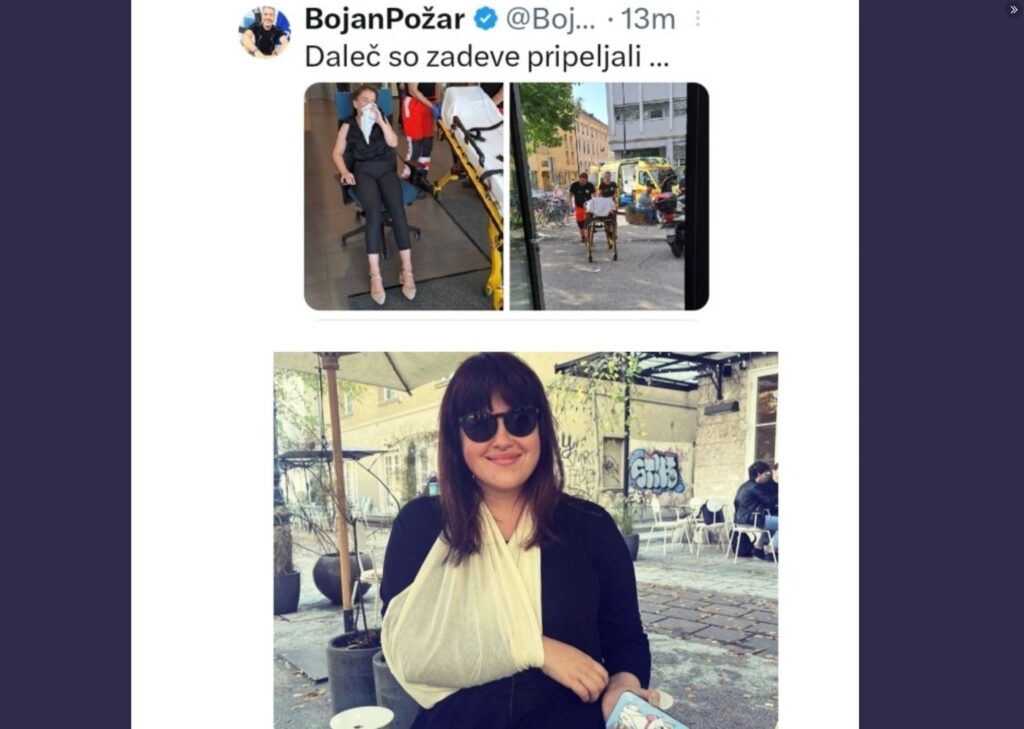Open photo of paramedics on the street
The image size is (1024, 729).
tap(609, 196)
